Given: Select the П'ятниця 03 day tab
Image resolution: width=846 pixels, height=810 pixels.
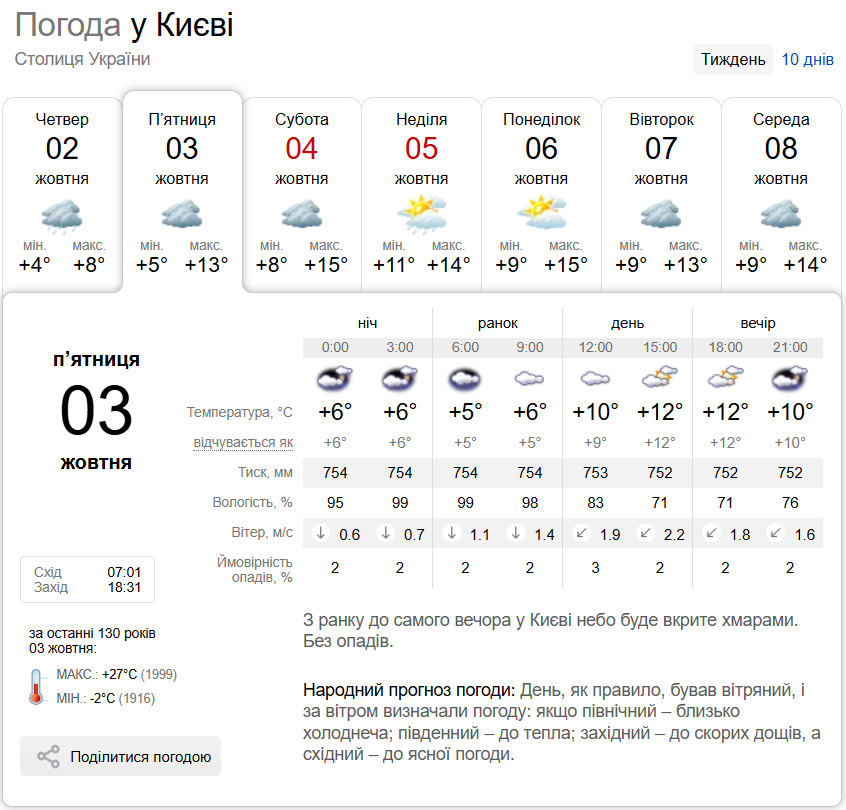Looking at the screenshot, I should (x=182, y=190).
